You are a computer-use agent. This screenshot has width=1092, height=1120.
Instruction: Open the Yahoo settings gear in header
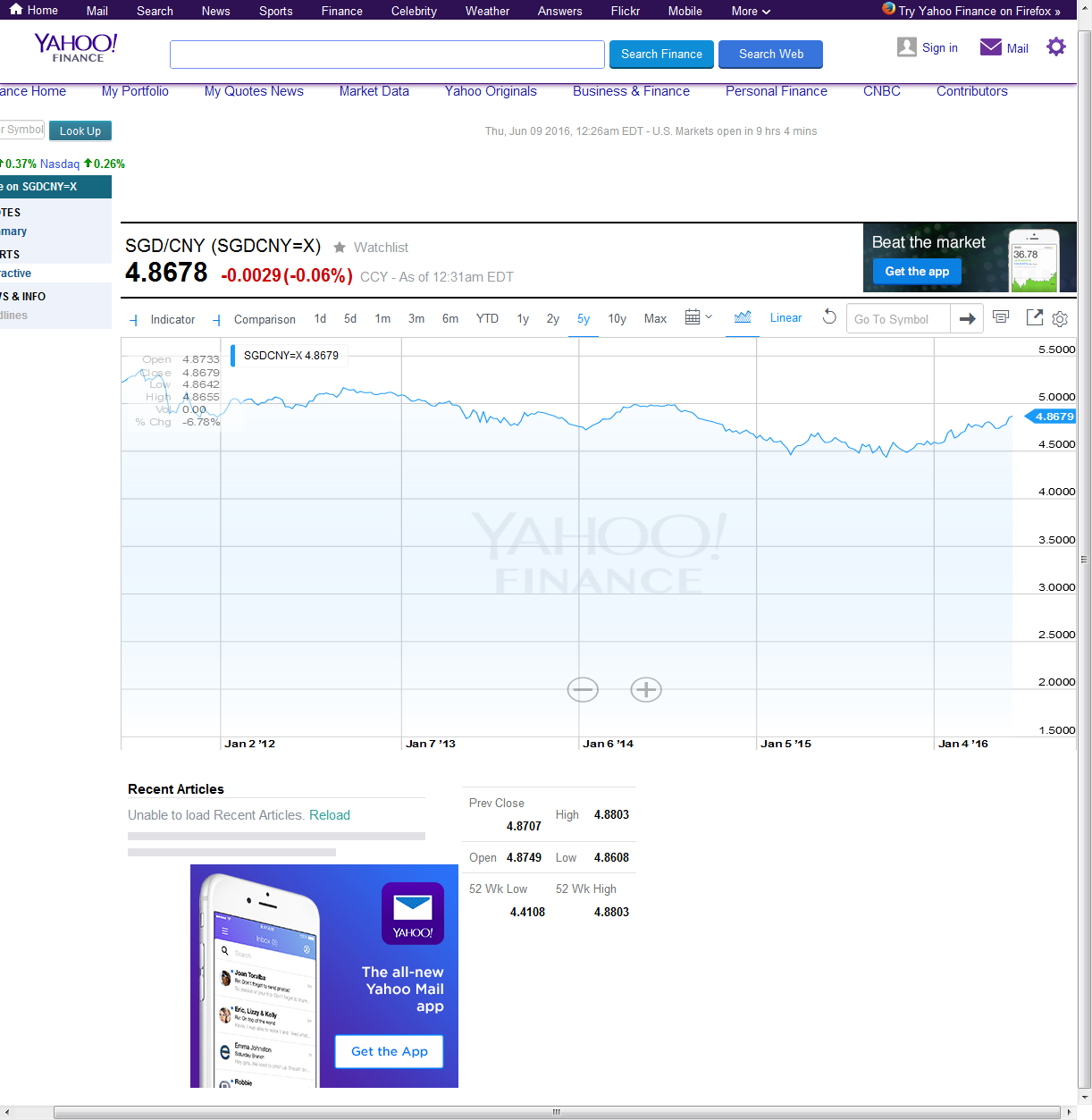[x=1056, y=47]
